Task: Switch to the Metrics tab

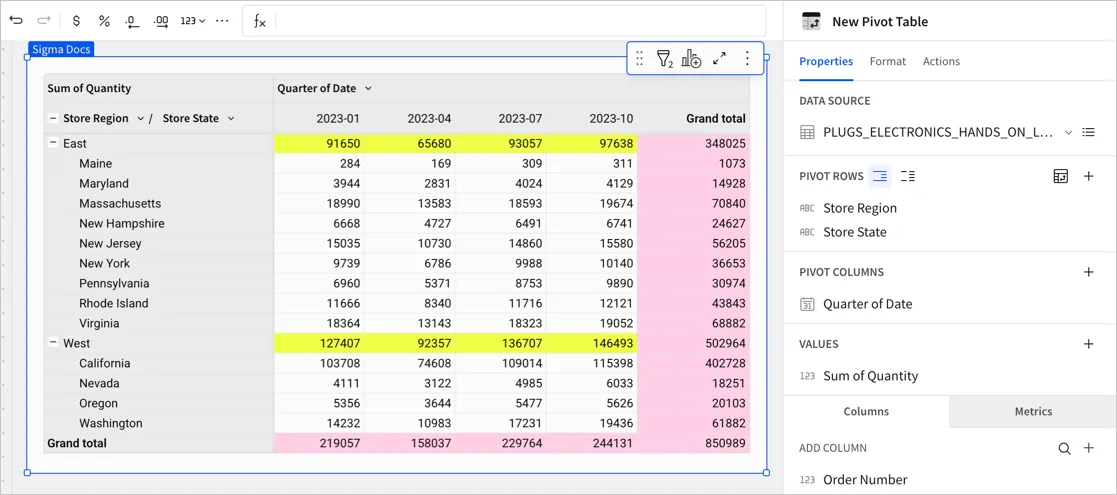Action: 1033,412
